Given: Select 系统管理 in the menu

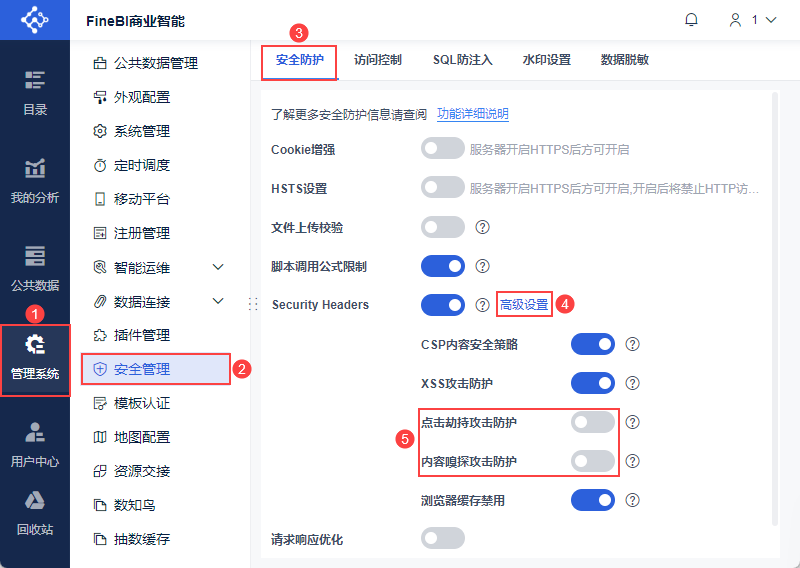Looking at the screenshot, I should (x=142, y=131).
